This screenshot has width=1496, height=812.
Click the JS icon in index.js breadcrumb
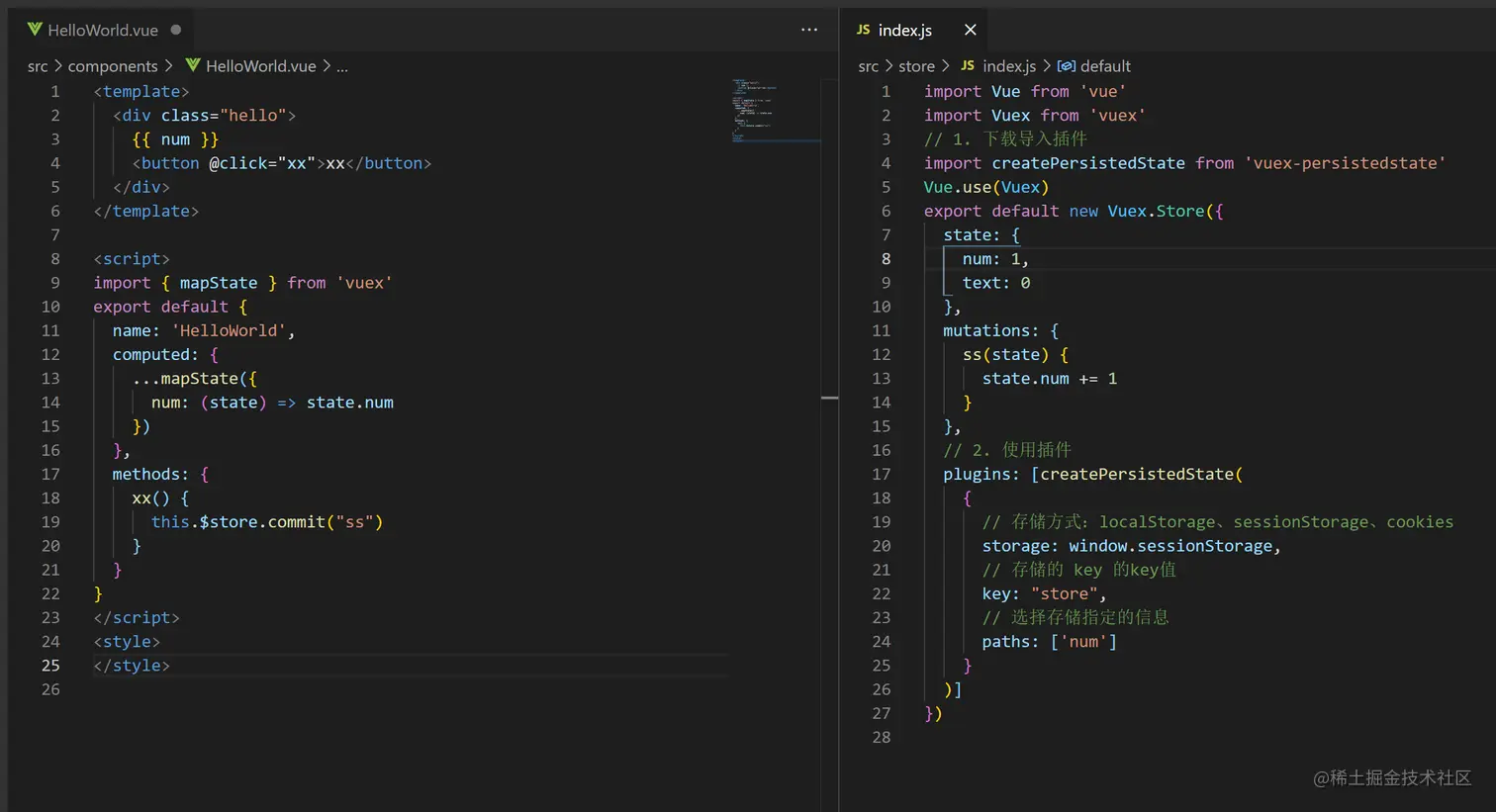click(x=968, y=65)
